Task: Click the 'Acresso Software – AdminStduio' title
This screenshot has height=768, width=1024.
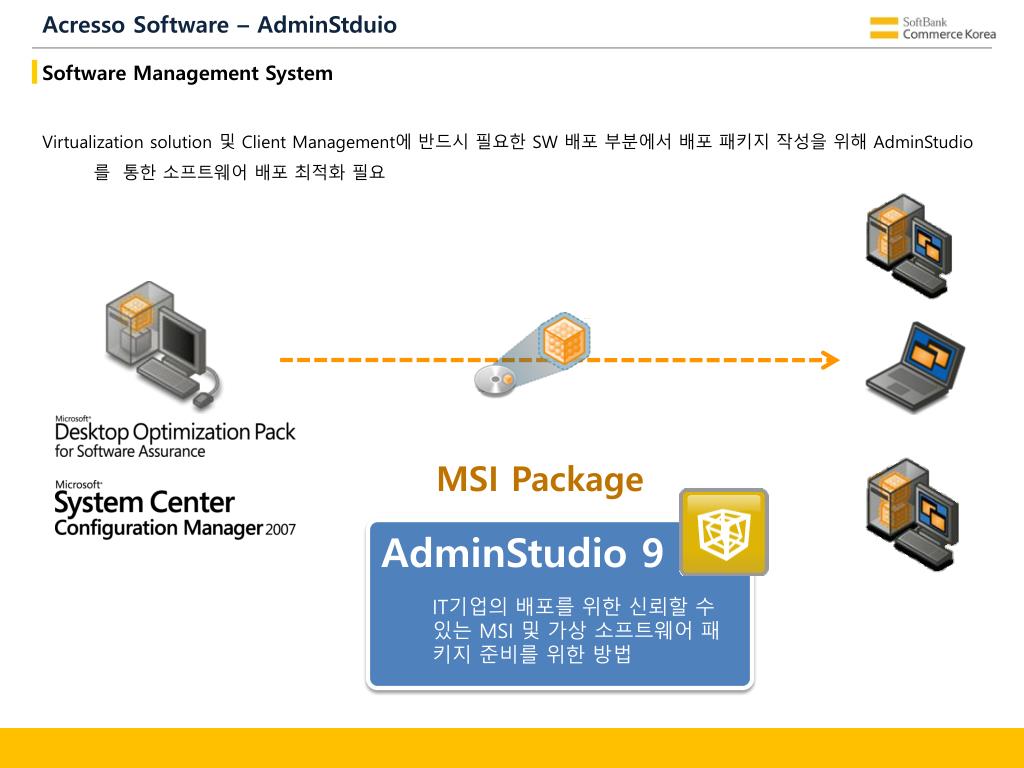Action: point(219,25)
